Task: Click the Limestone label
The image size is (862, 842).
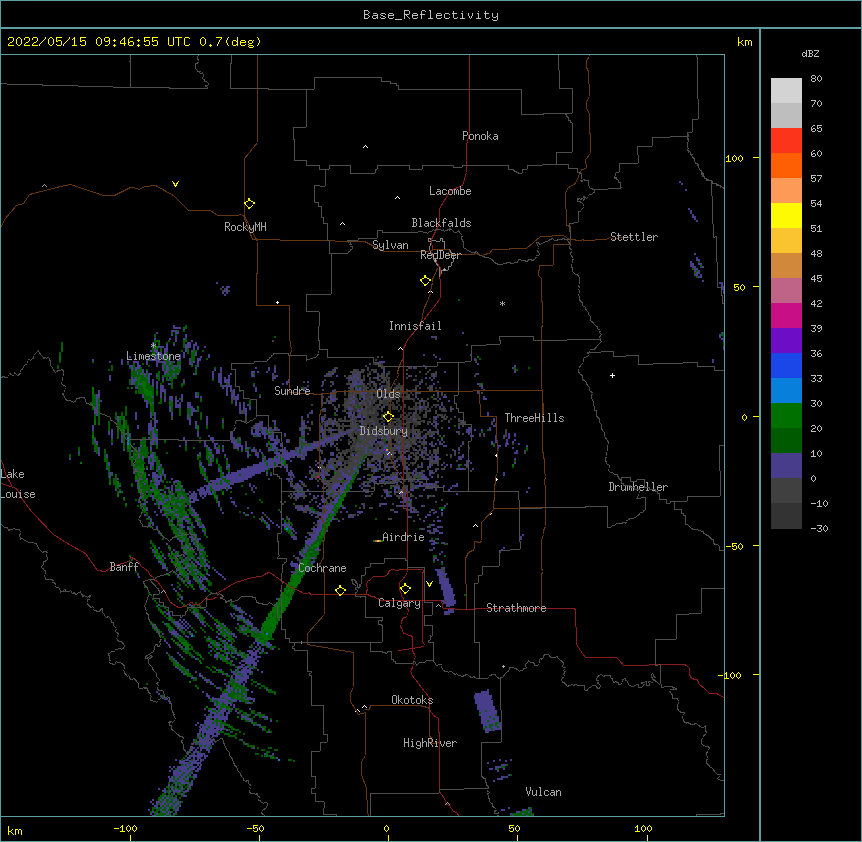Action: 153,356
